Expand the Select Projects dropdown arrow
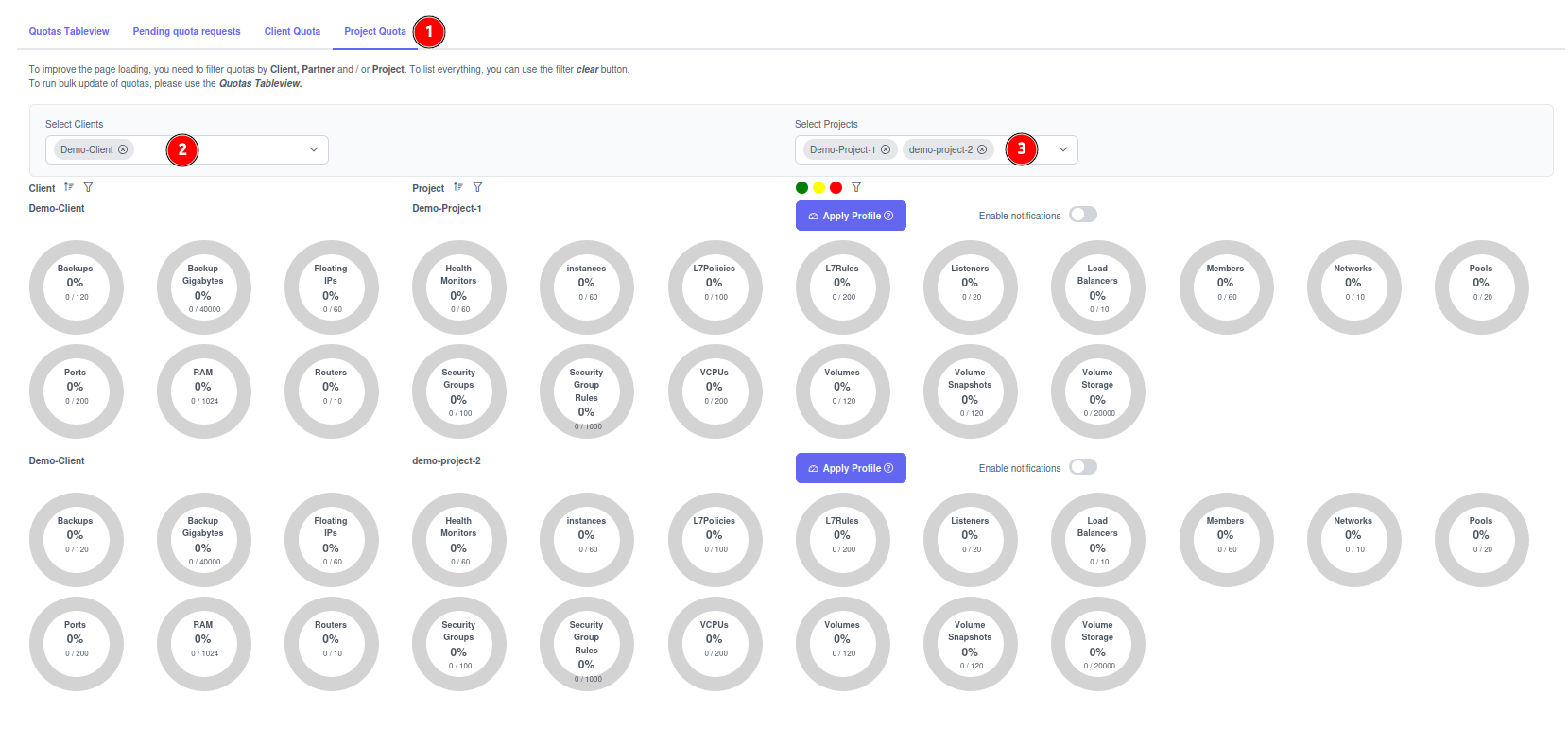Image resolution: width=1568 pixels, height=729 pixels. point(1063,149)
